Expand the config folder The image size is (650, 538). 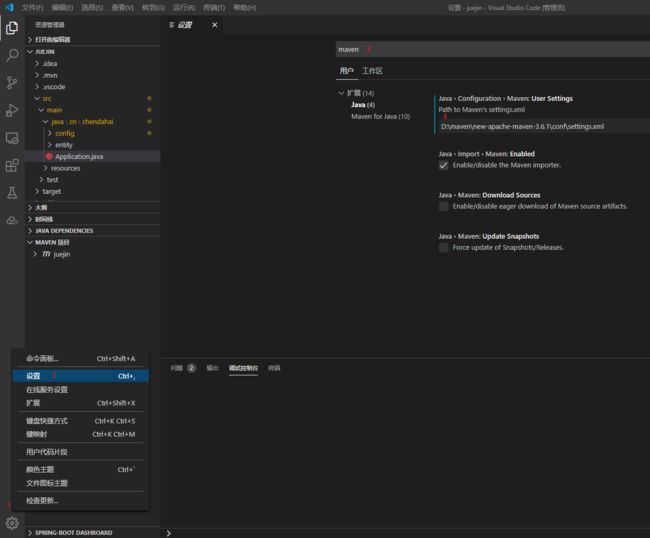point(50,133)
